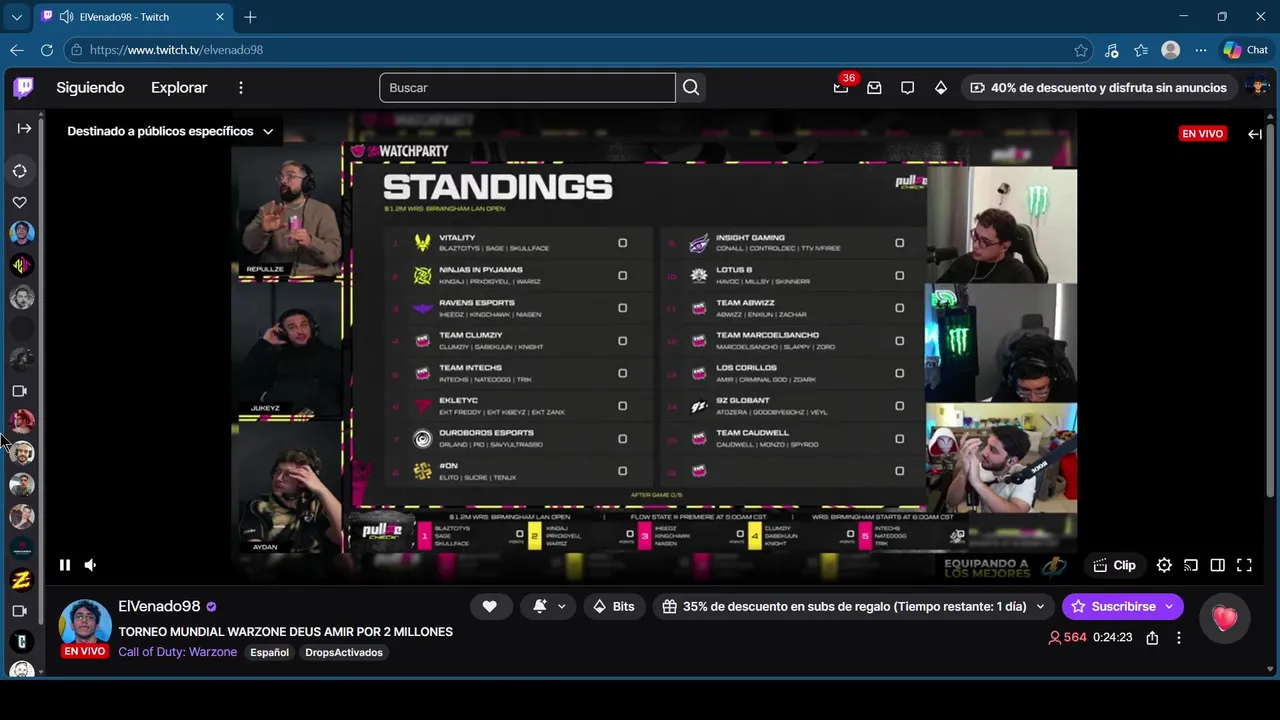Select the DropsActivados tag

(344, 652)
